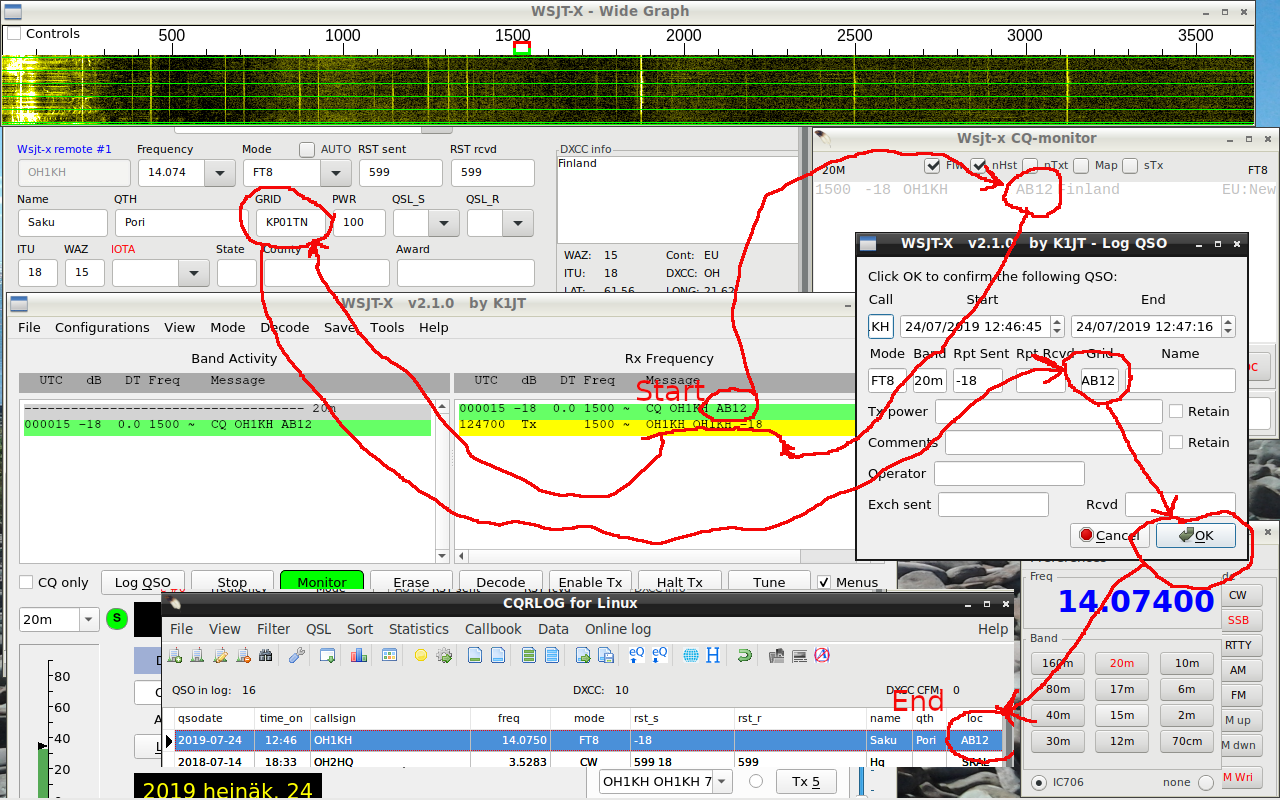1280x800 pixels.
Task: Click the green Monitor button
Action: 322,582
